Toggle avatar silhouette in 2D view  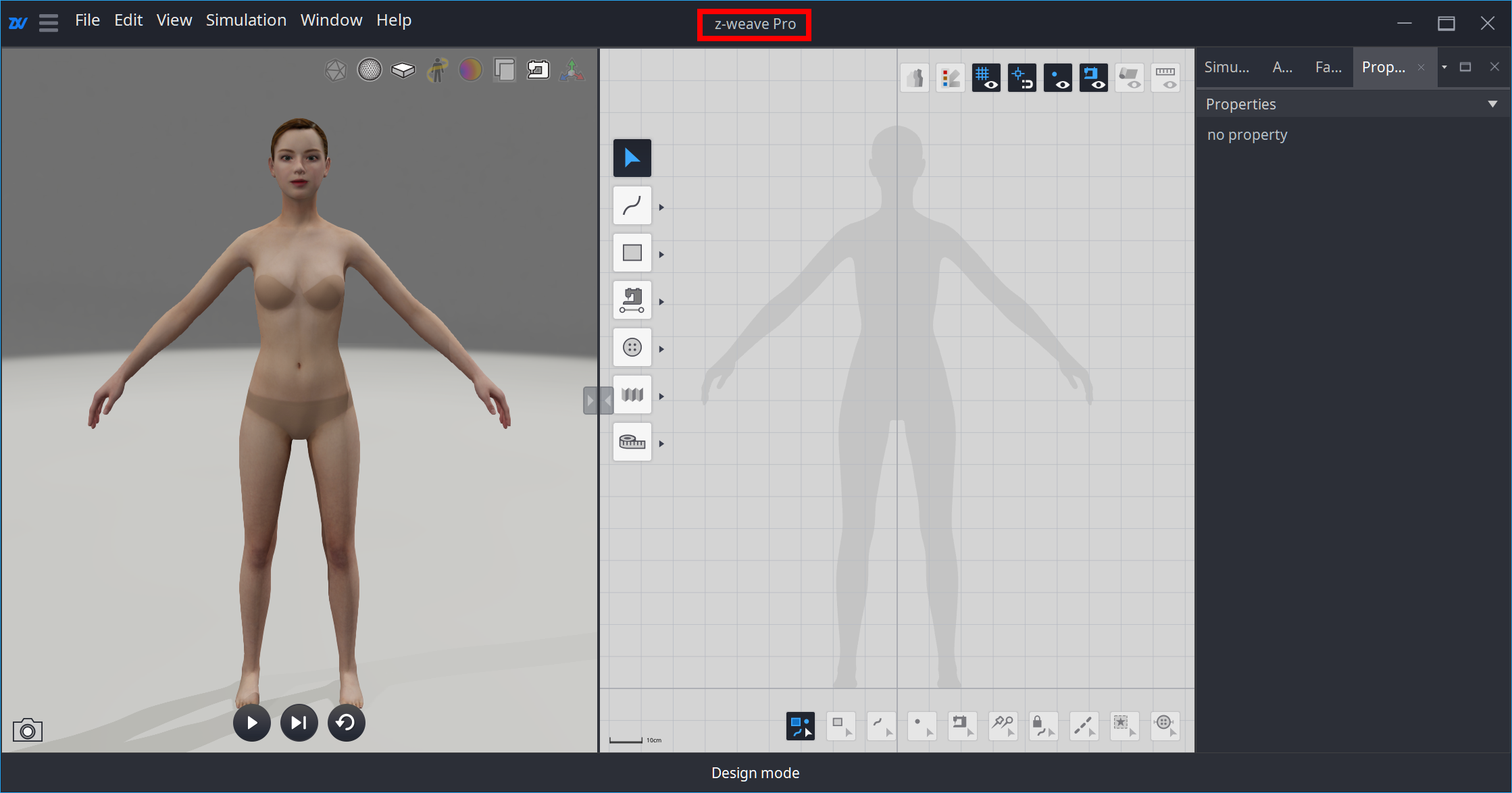pyautogui.click(x=915, y=78)
